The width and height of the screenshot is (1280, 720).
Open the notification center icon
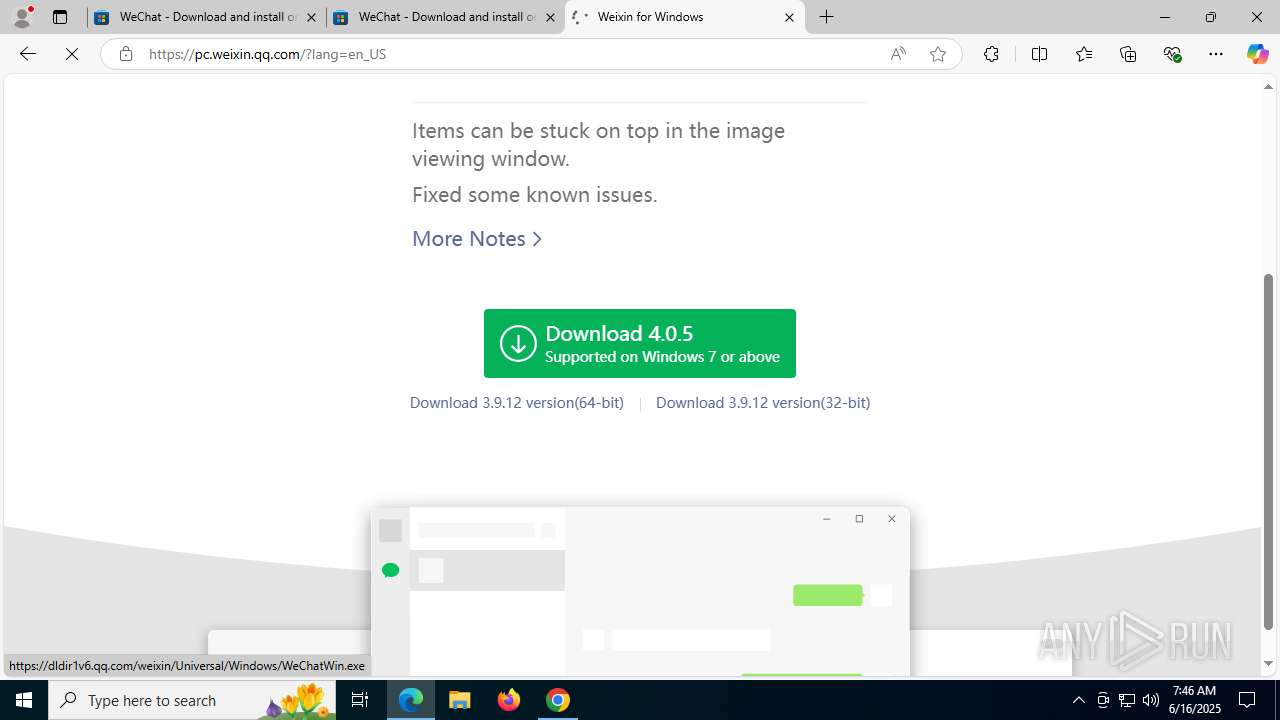click(x=1247, y=700)
